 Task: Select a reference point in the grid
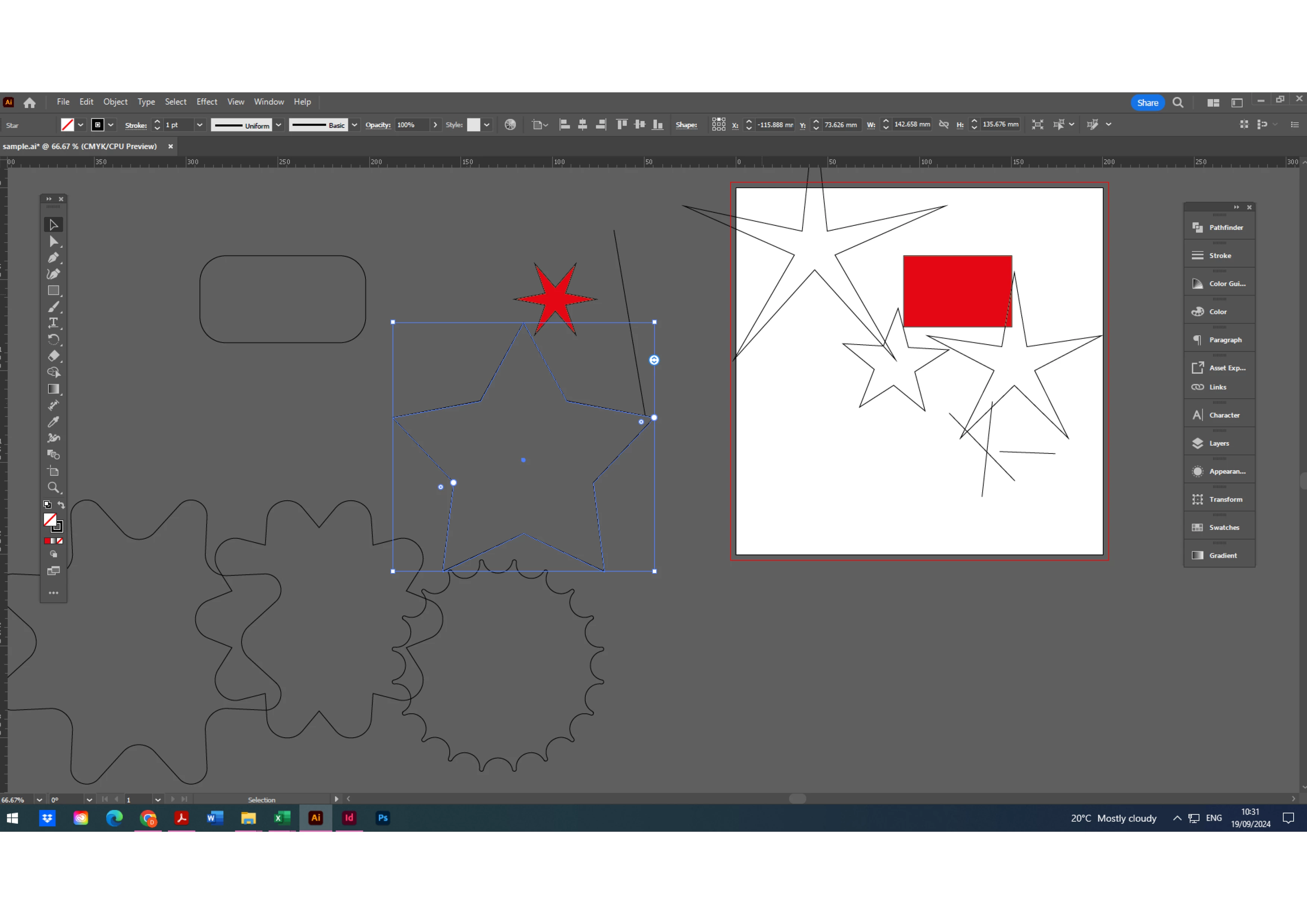coord(718,125)
